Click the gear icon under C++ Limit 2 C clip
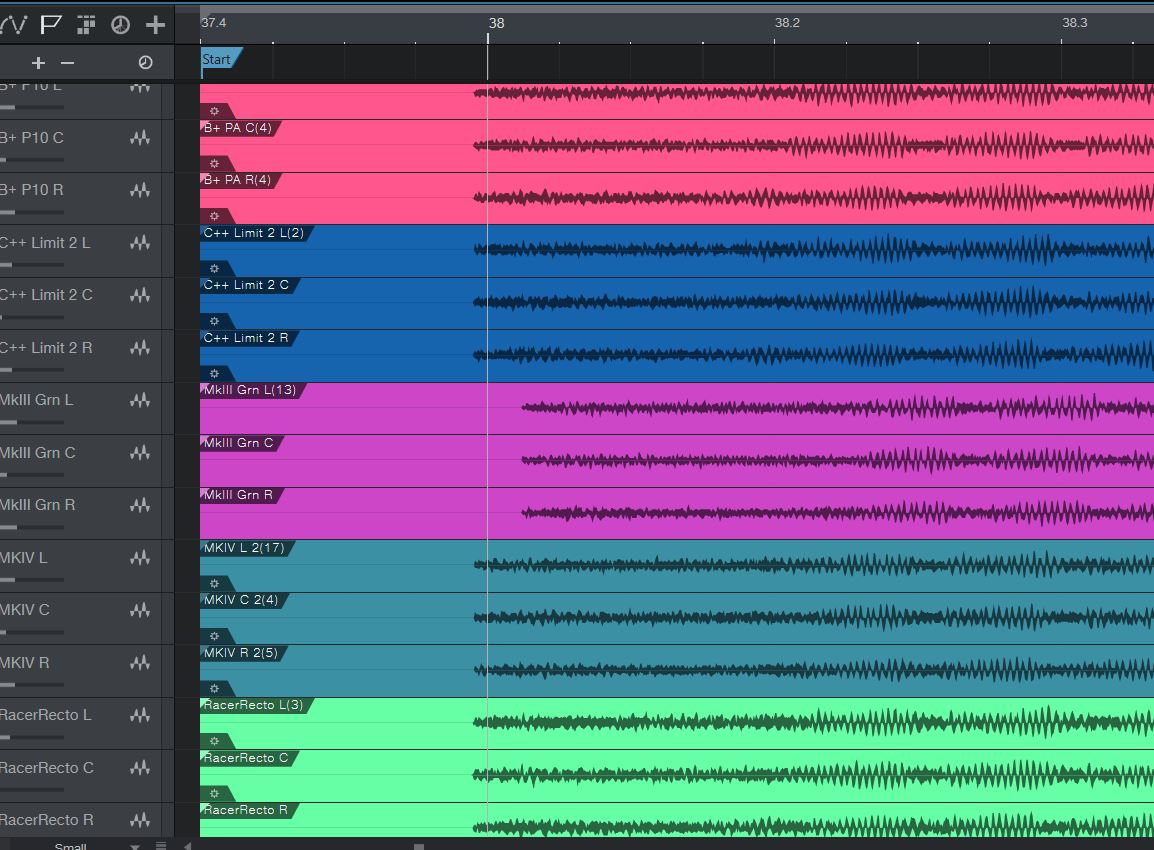This screenshot has height=850, width=1154. click(x=214, y=321)
